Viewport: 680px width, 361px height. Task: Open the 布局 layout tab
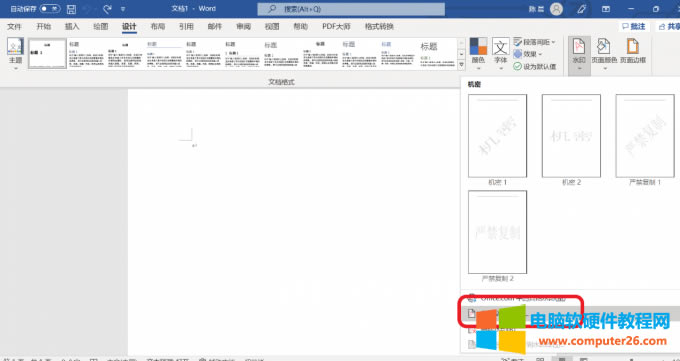pos(158,26)
